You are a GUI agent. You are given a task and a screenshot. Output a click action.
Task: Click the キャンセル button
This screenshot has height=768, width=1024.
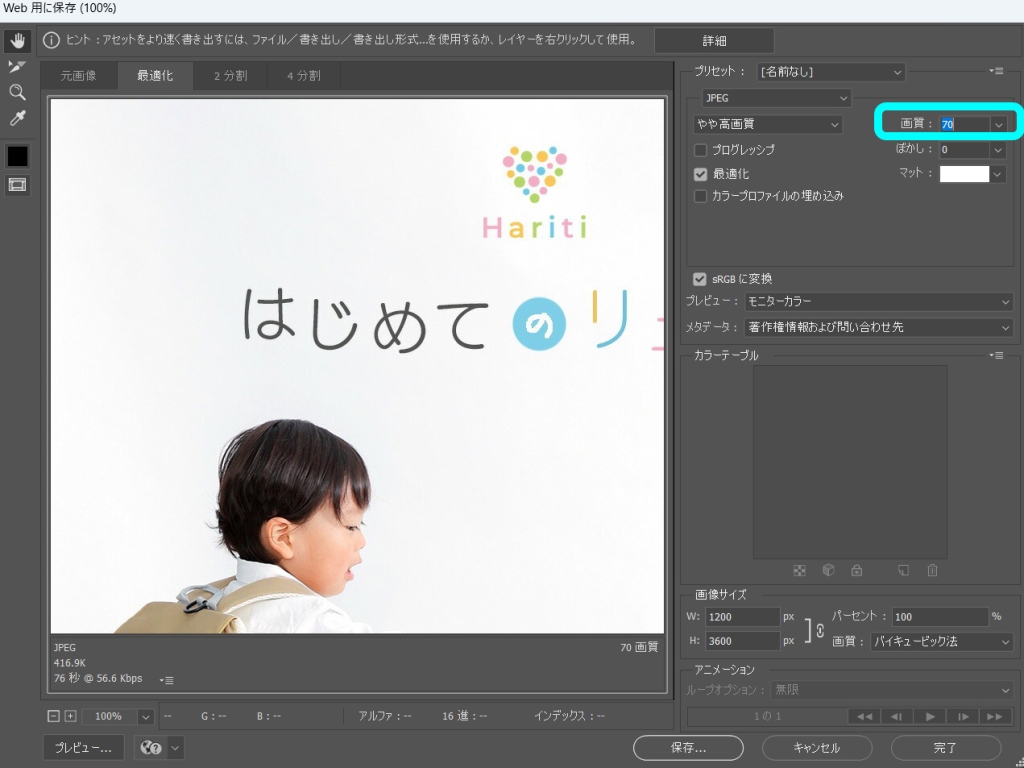coord(816,747)
